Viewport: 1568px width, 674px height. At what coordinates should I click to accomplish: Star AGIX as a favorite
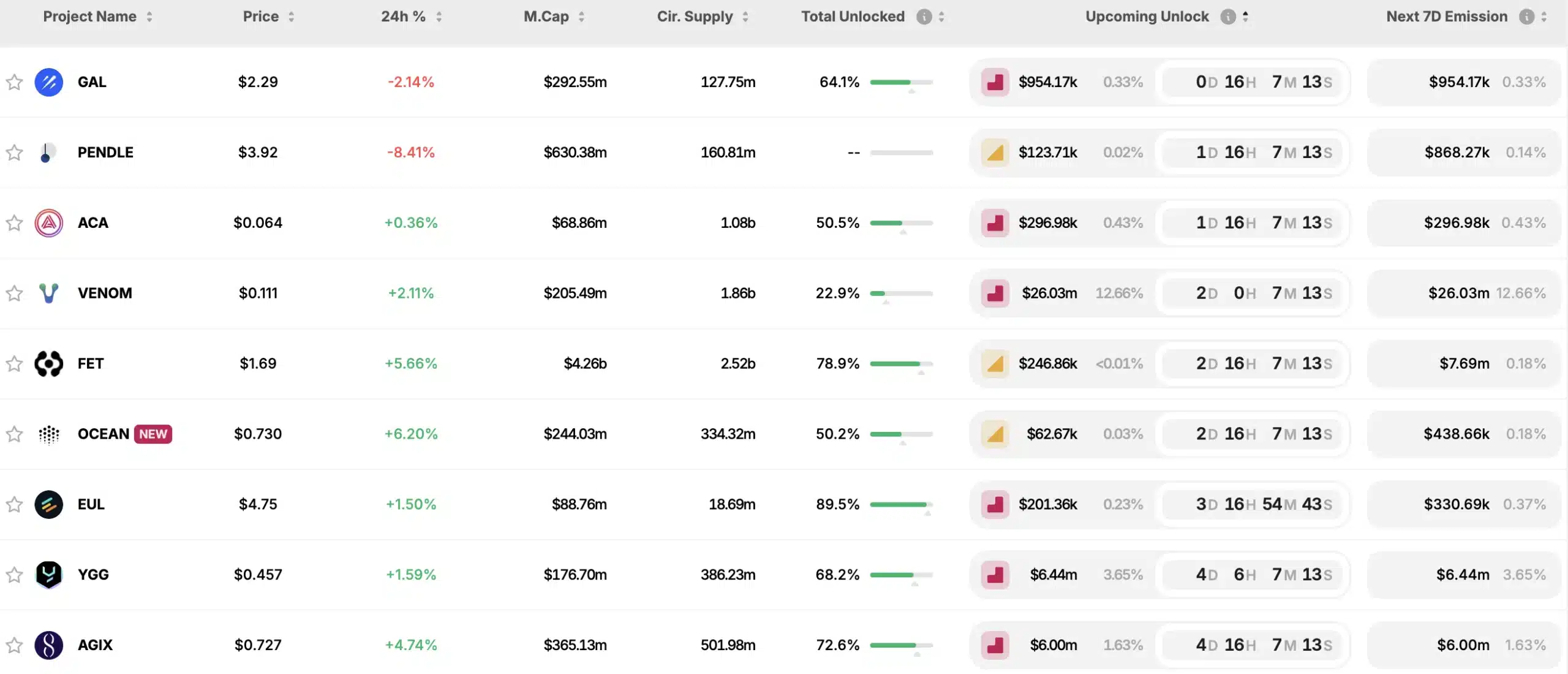point(14,646)
